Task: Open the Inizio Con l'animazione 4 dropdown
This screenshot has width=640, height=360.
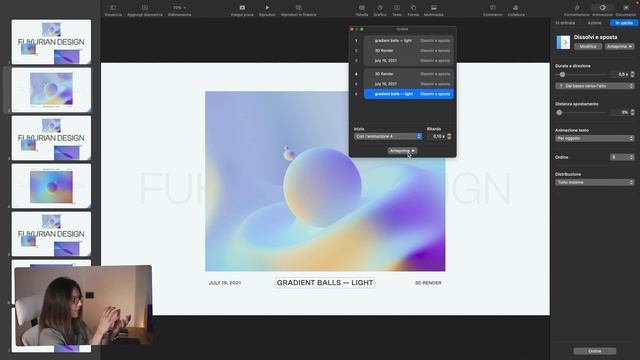Action: point(388,136)
